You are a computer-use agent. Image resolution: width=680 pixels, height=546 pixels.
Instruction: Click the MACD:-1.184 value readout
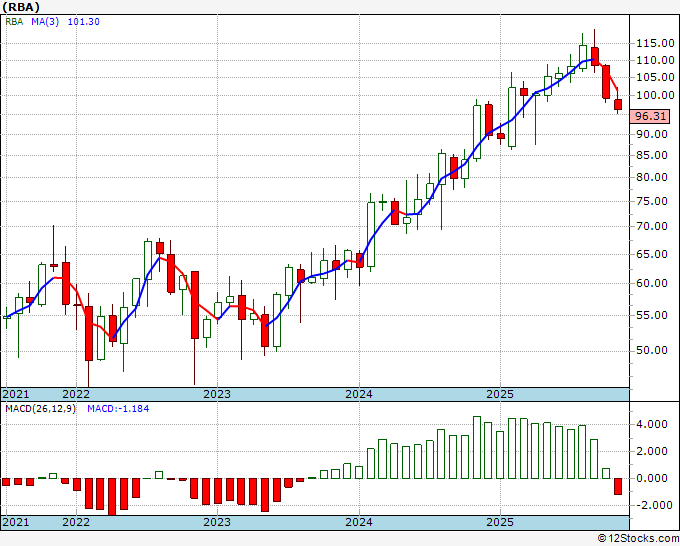pos(118,409)
